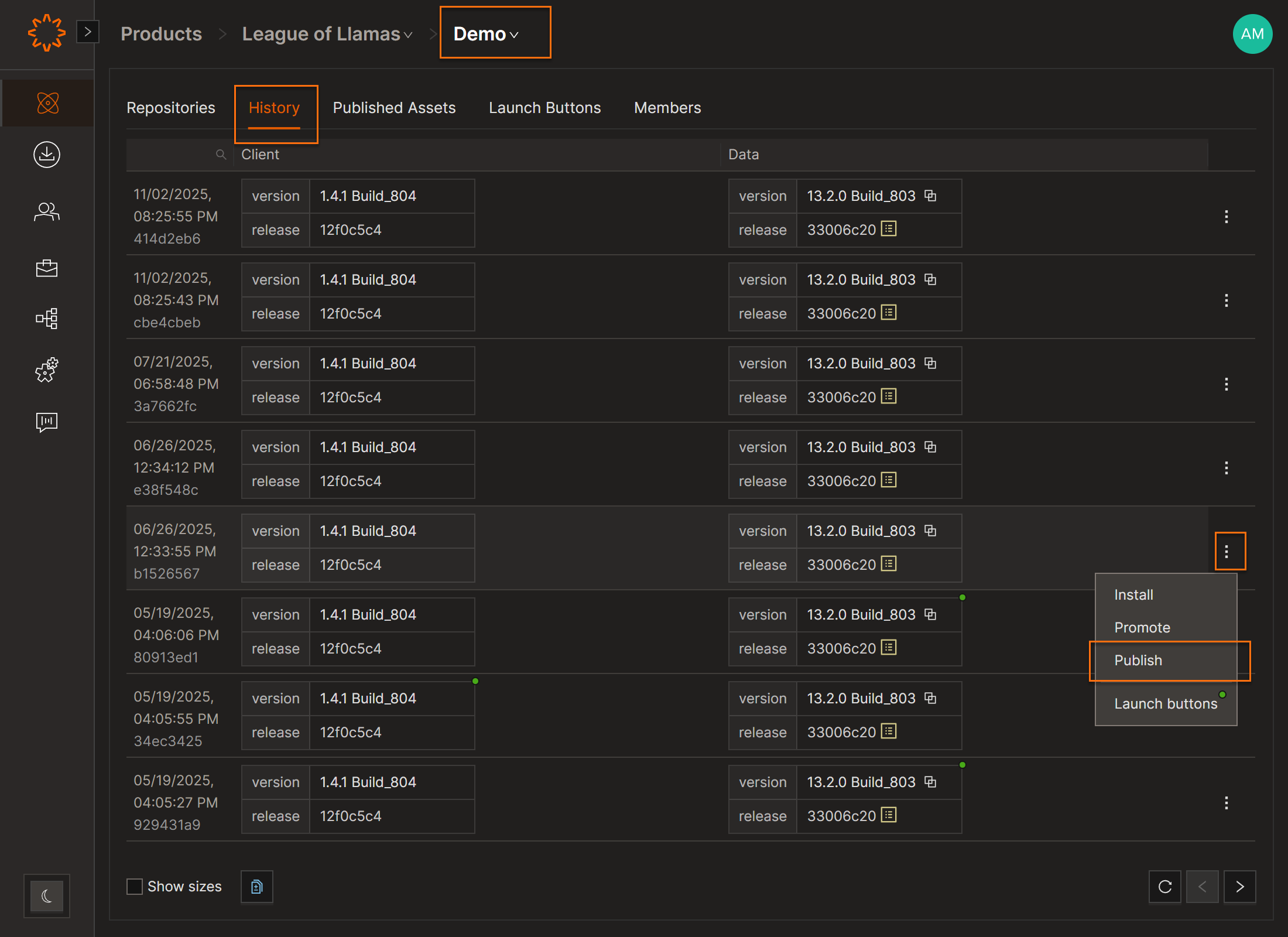Click the puzzle gear sidebar icon
The height and width of the screenshot is (937, 1288).
(47, 370)
